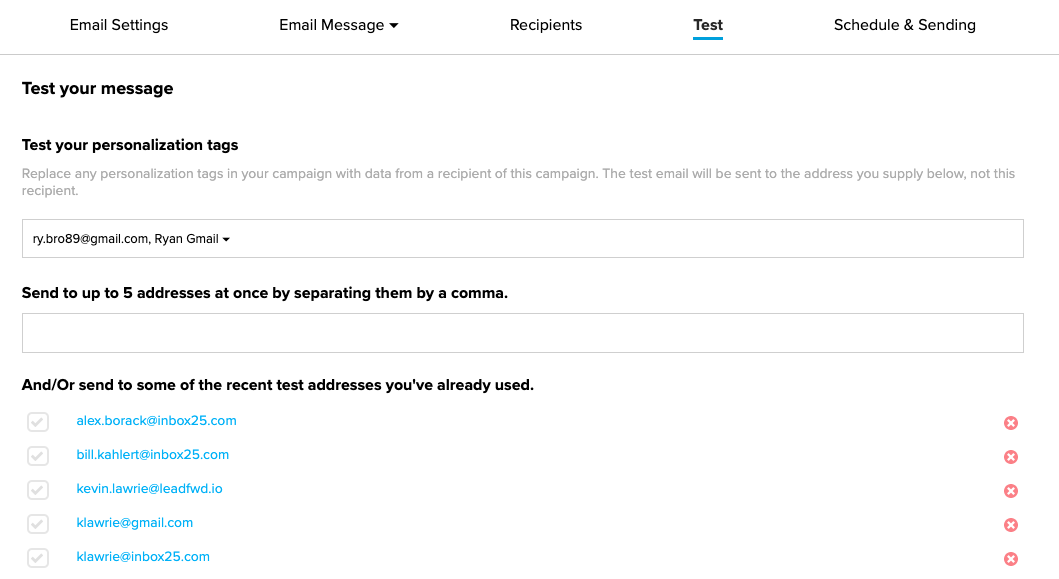Open the Email Message dropdown arrow
The image size is (1059, 579).
[394, 26]
